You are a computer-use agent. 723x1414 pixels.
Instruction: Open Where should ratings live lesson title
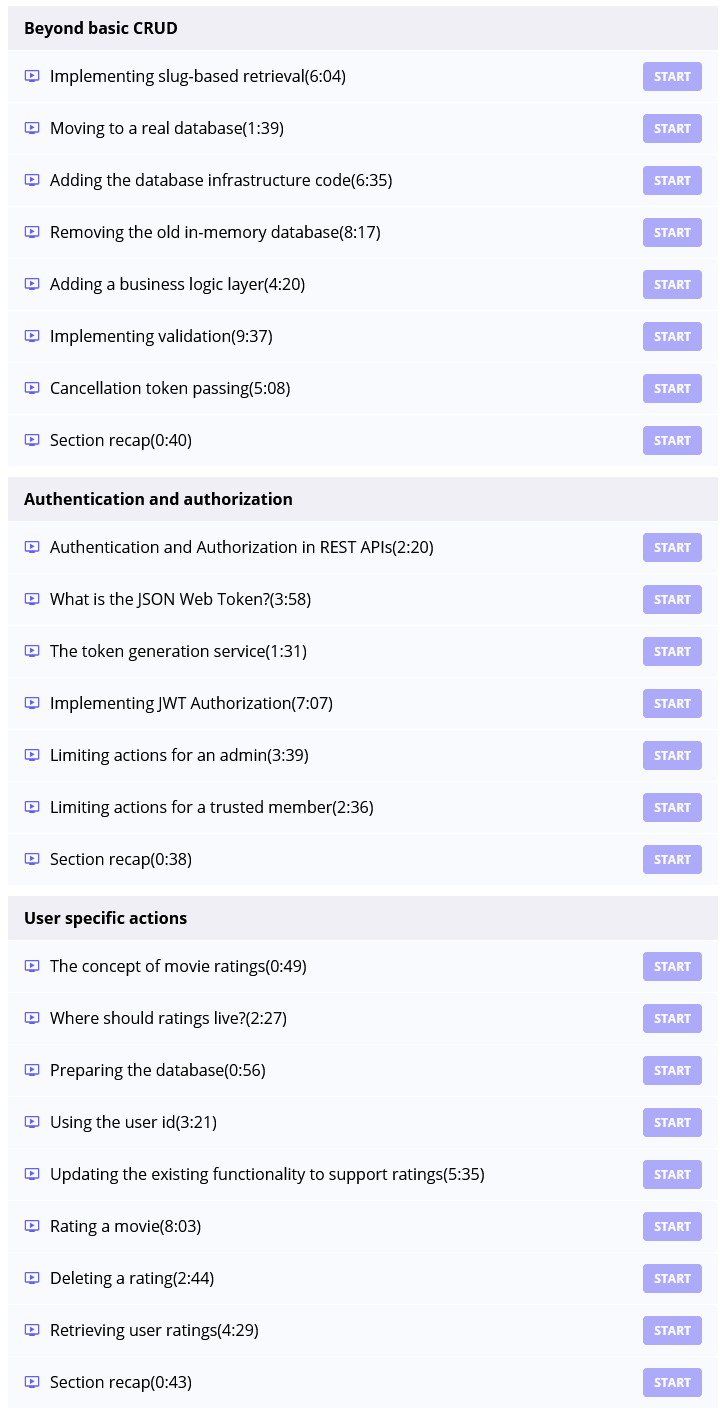point(168,1018)
